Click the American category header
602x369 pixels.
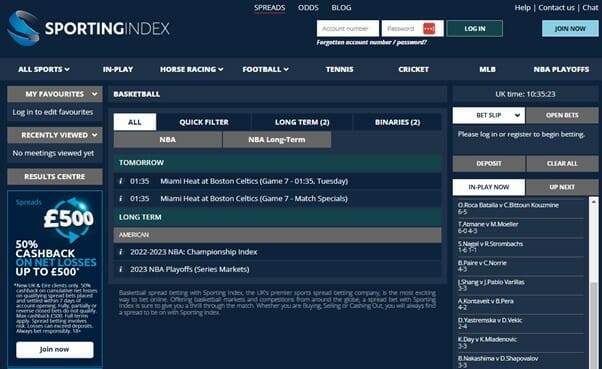[278, 235]
